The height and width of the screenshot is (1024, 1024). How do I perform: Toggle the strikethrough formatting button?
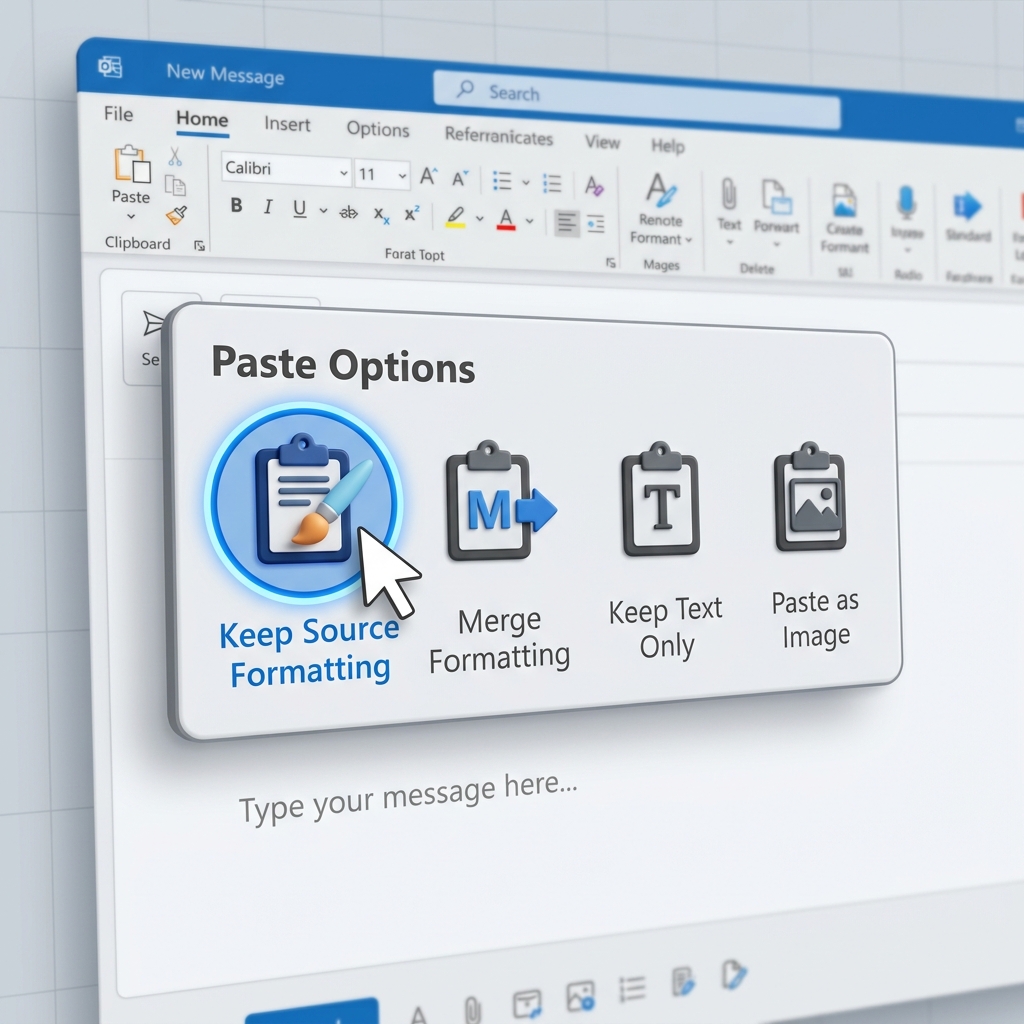tap(348, 214)
